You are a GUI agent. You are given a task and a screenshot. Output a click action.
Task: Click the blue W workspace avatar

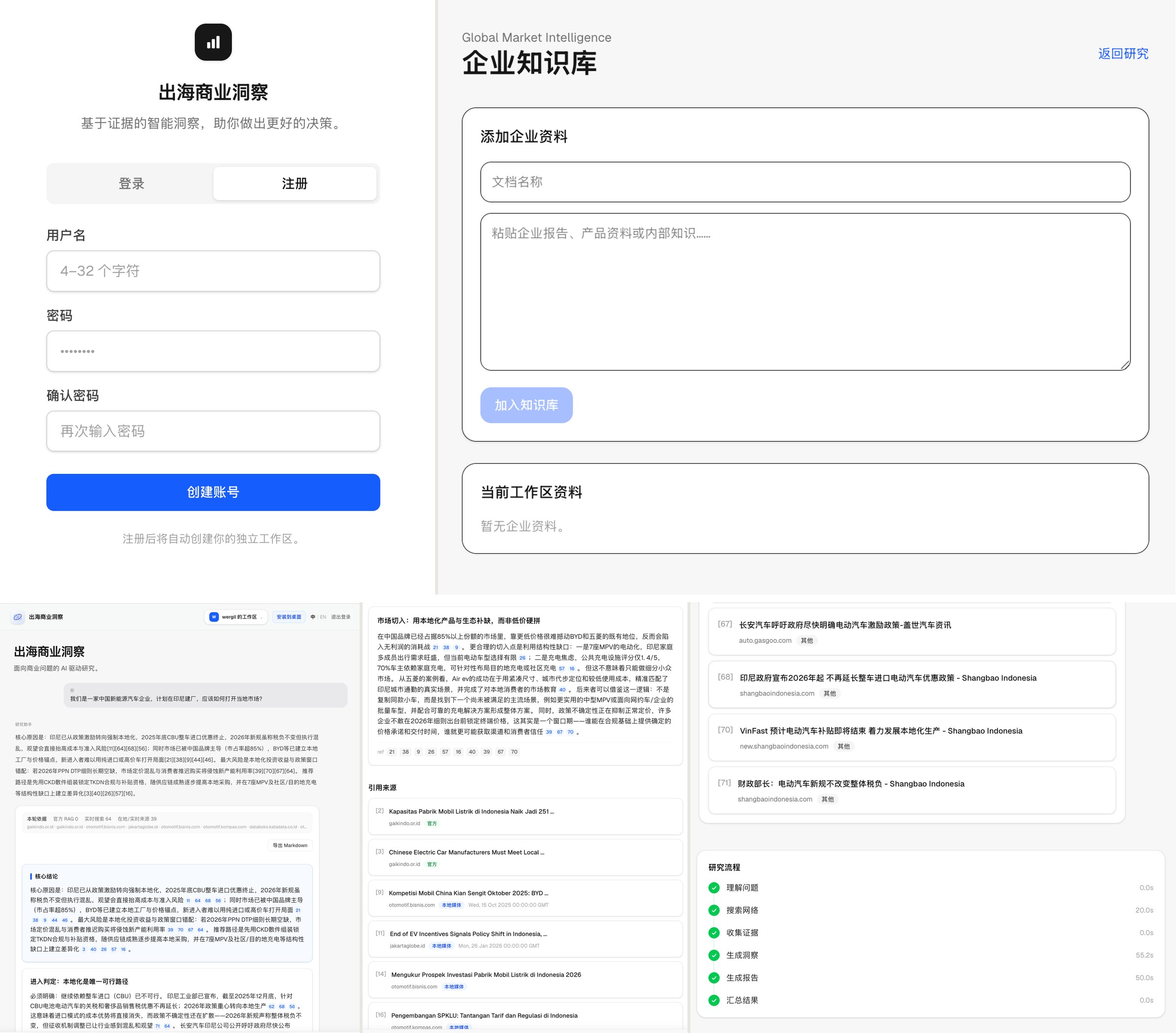(x=214, y=617)
